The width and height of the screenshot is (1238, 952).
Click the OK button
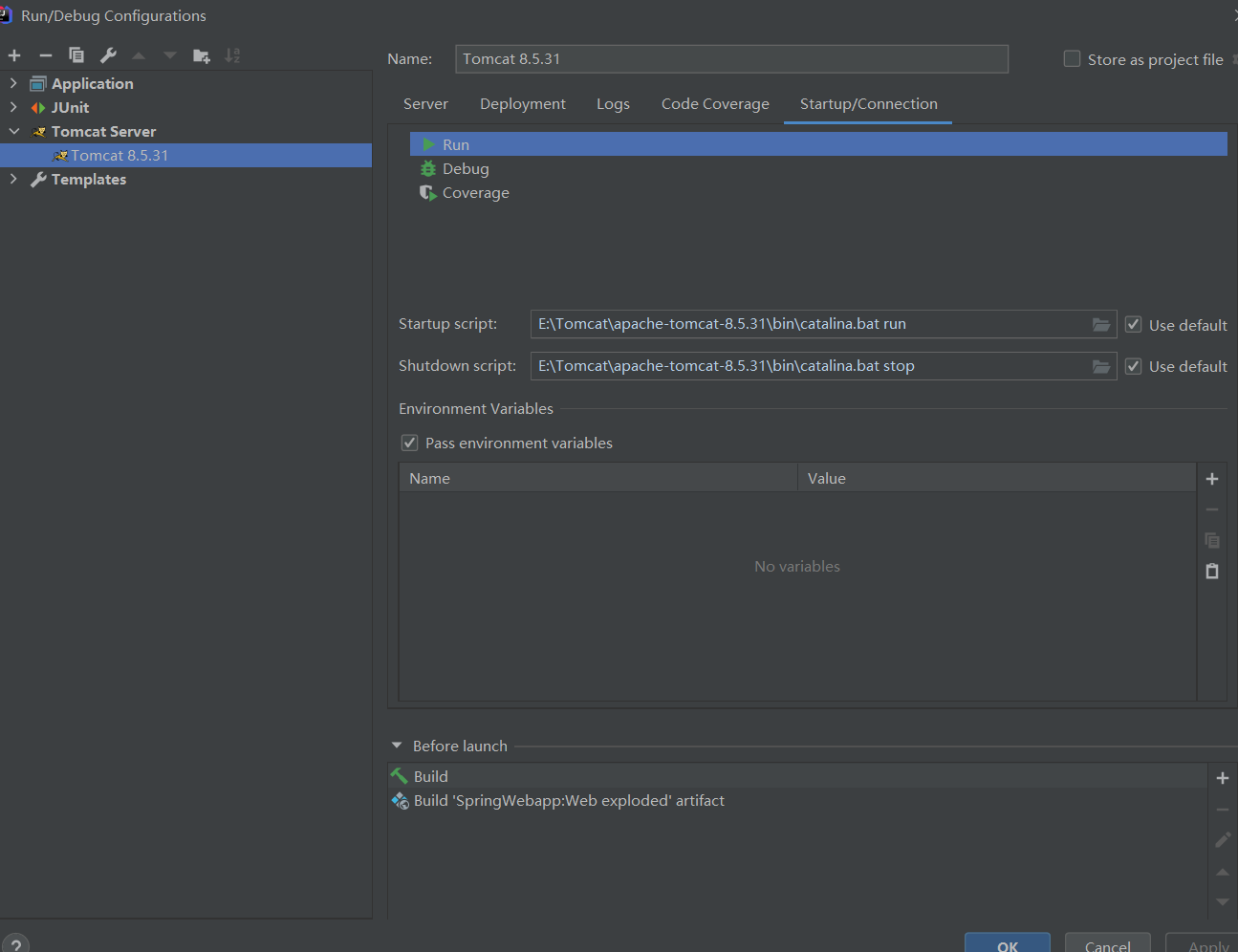point(1008,943)
